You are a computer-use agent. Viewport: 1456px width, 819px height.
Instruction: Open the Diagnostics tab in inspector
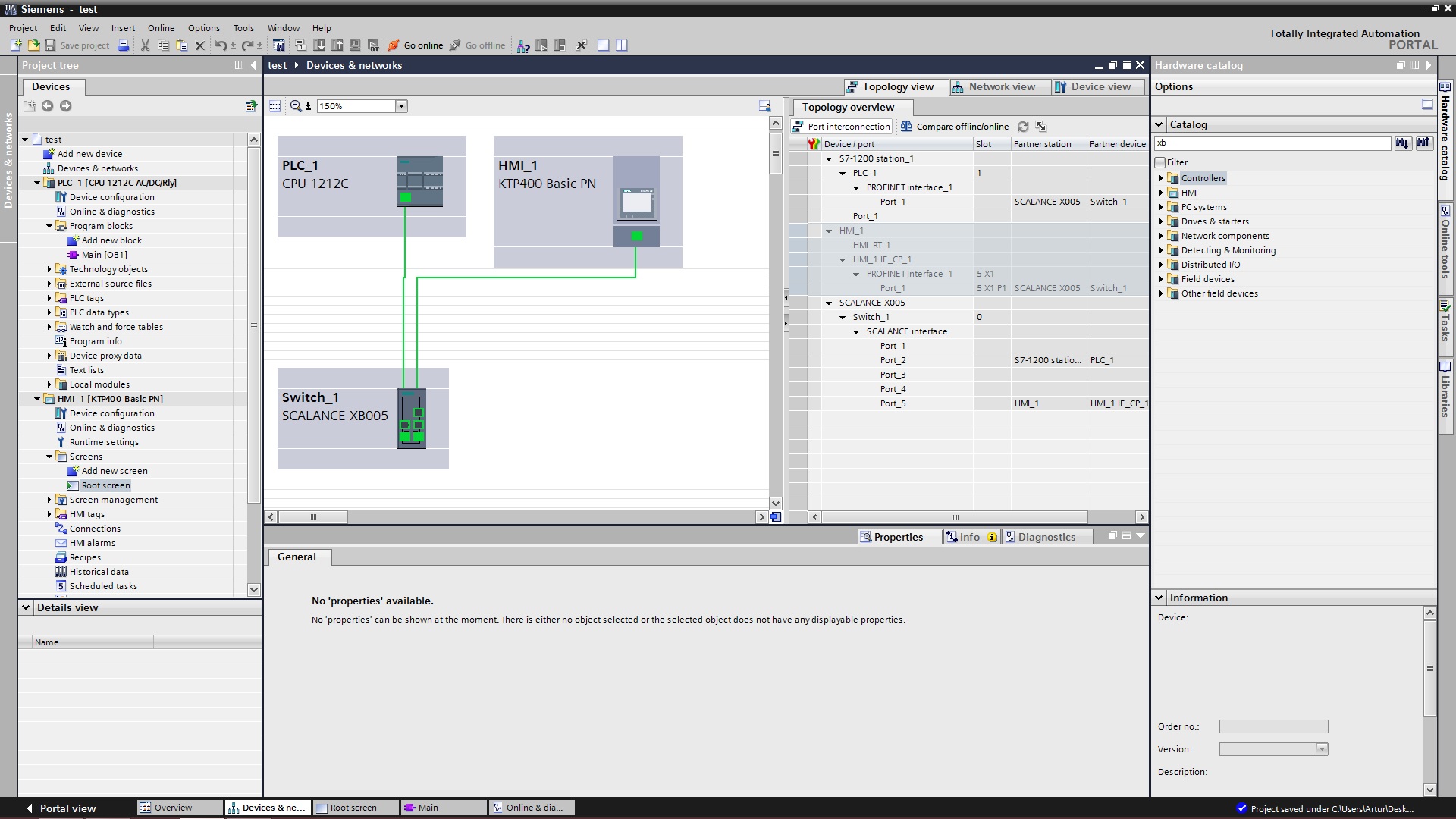click(x=1046, y=537)
